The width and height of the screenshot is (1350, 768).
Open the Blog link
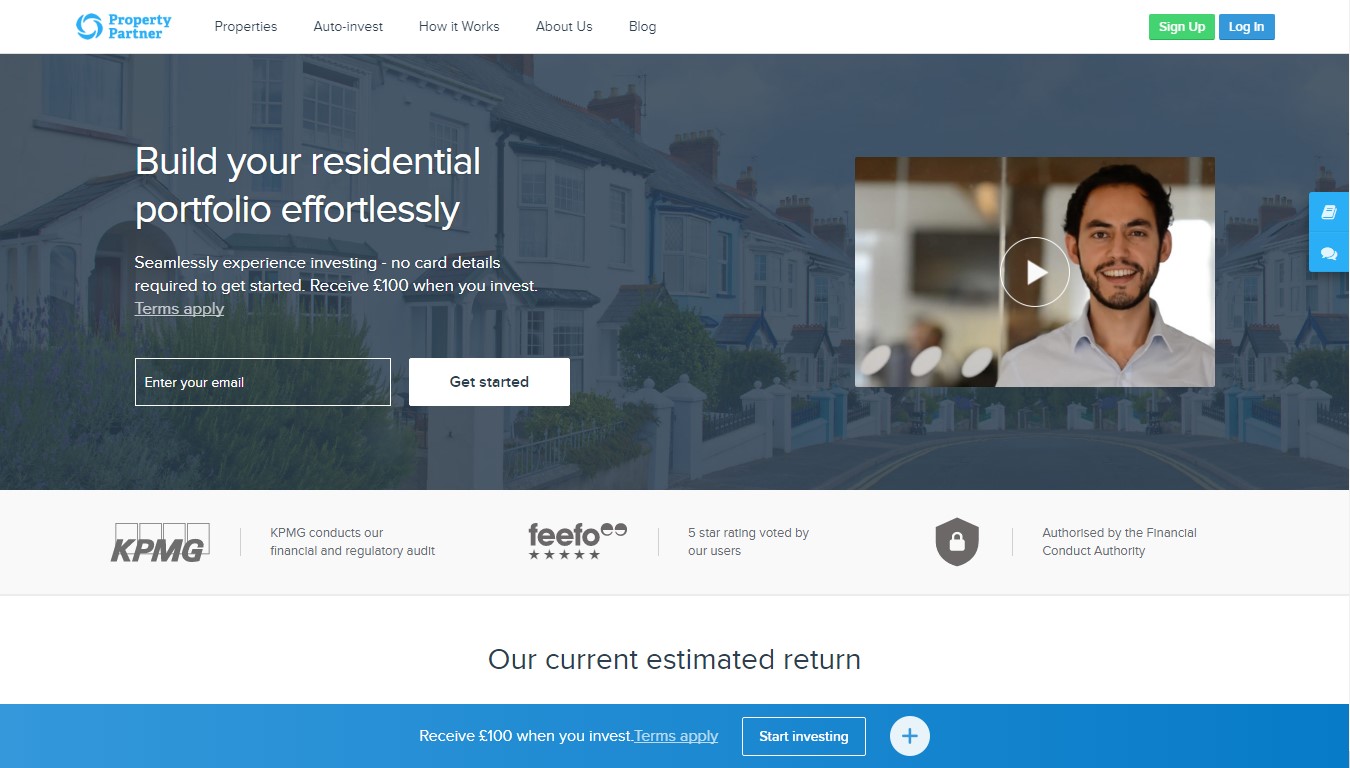[x=643, y=26]
